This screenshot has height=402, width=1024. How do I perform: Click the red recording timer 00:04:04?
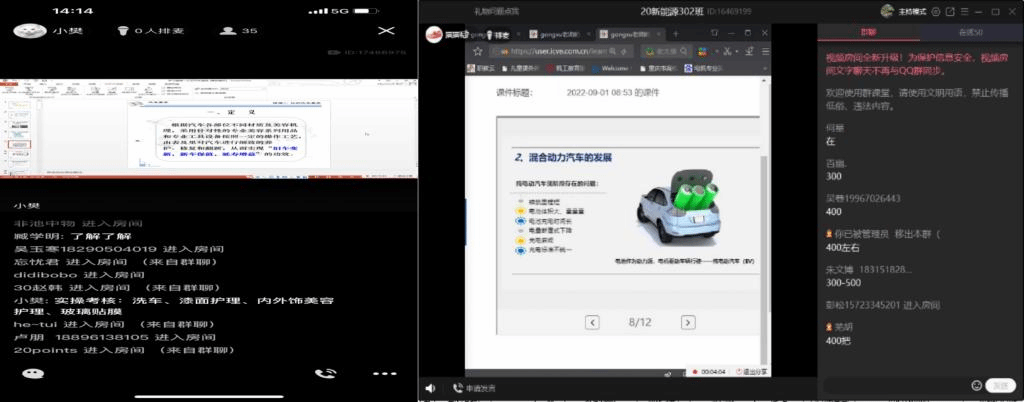pos(709,371)
